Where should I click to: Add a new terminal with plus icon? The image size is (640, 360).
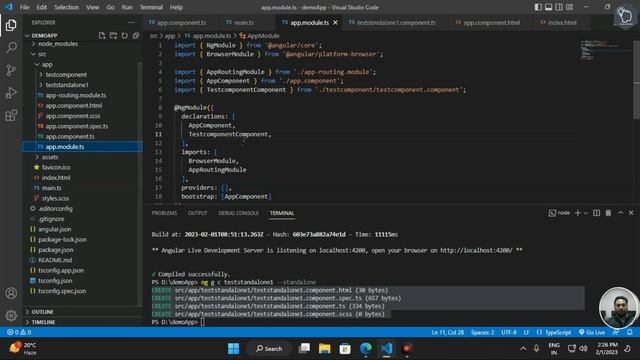click(577, 213)
